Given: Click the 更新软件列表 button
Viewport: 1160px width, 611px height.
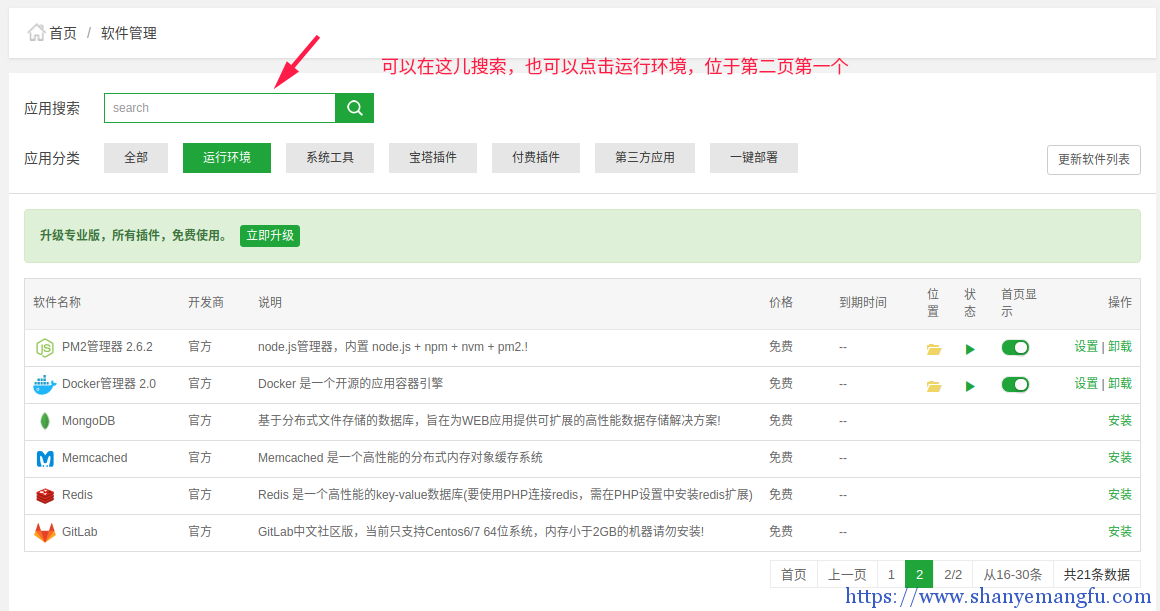Looking at the screenshot, I should coord(1093,160).
